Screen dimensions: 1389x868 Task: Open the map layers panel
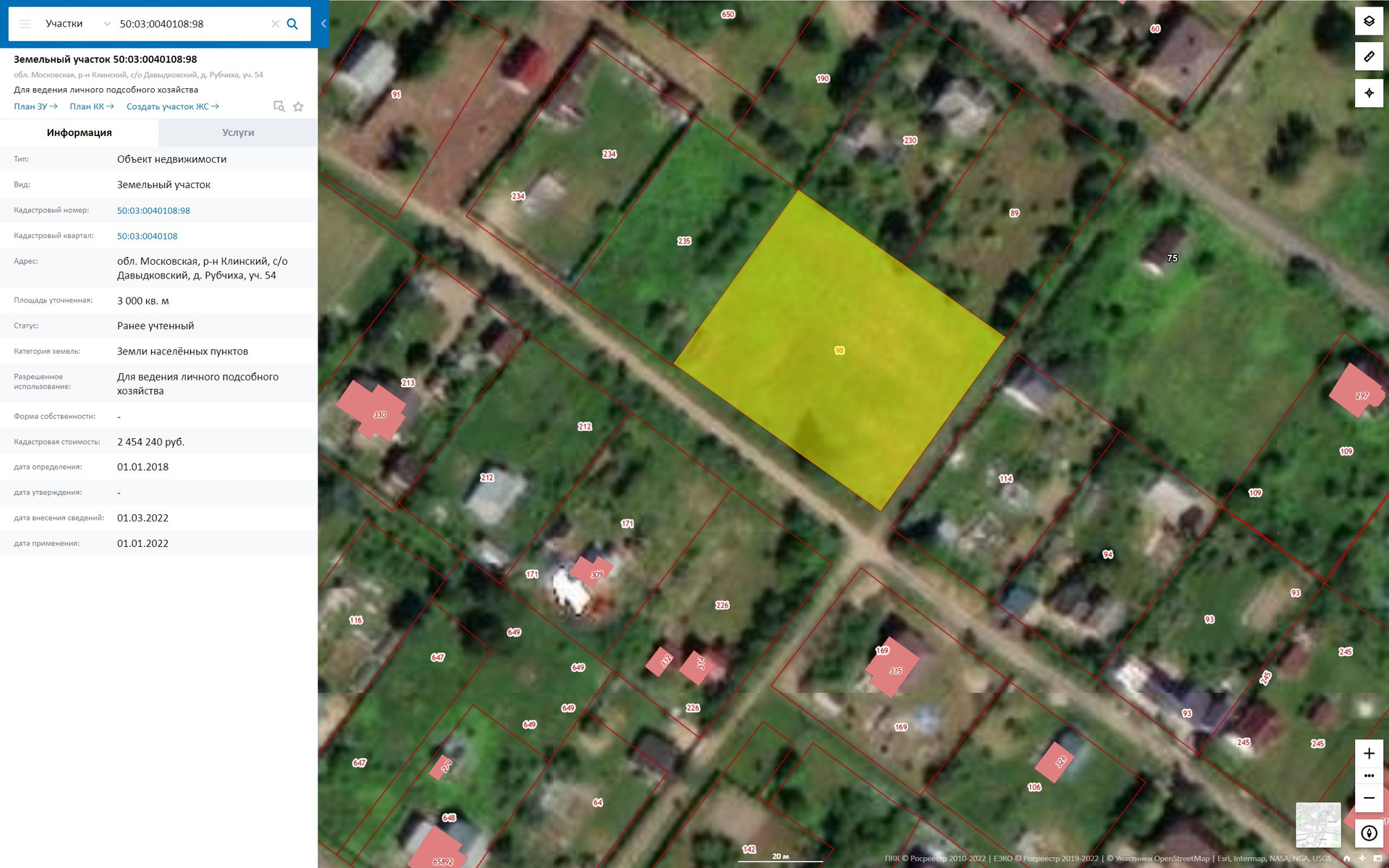(x=1369, y=21)
